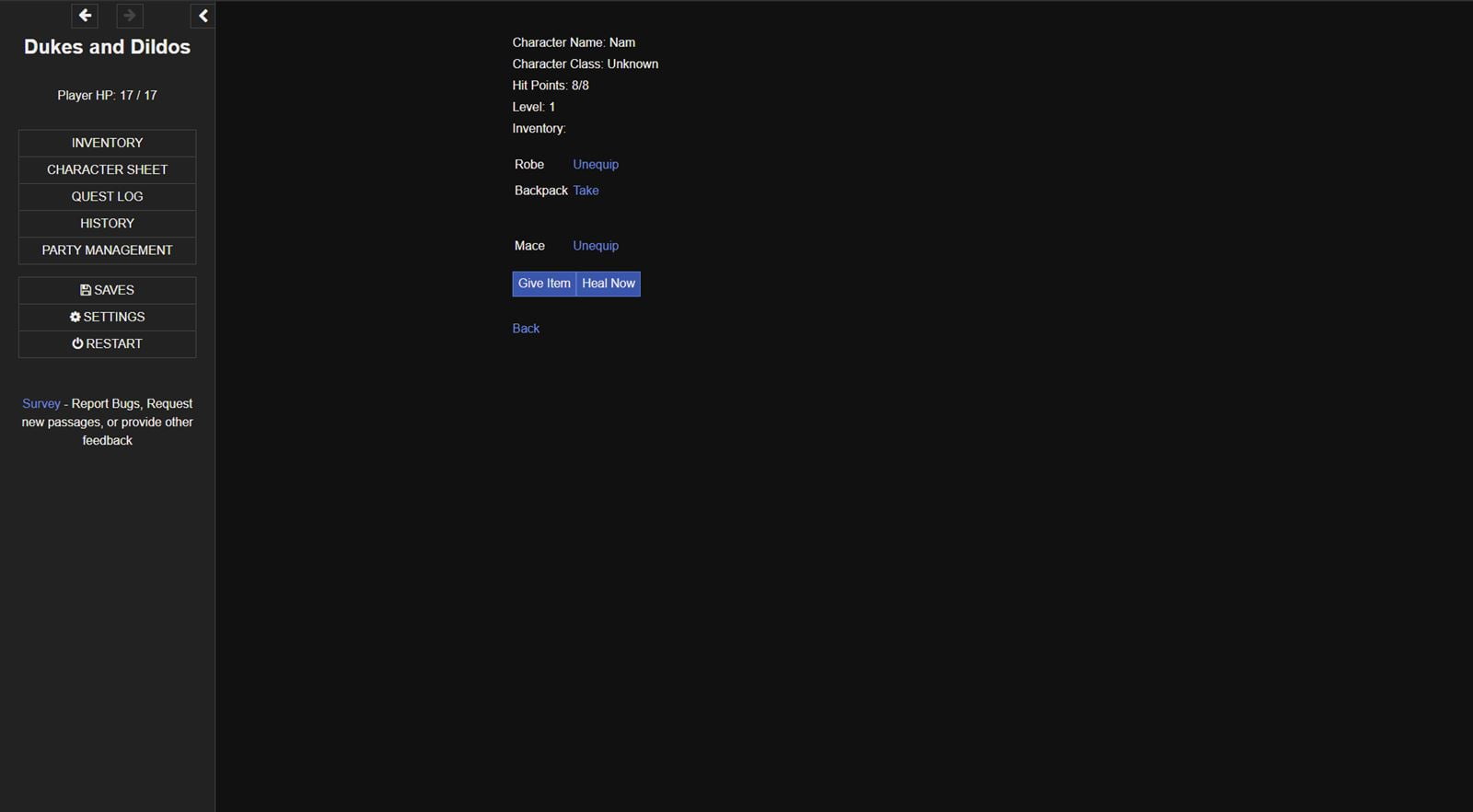Viewport: 1473px width, 812px height.
Task: Open the Quest Log
Action: click(107, 196)
